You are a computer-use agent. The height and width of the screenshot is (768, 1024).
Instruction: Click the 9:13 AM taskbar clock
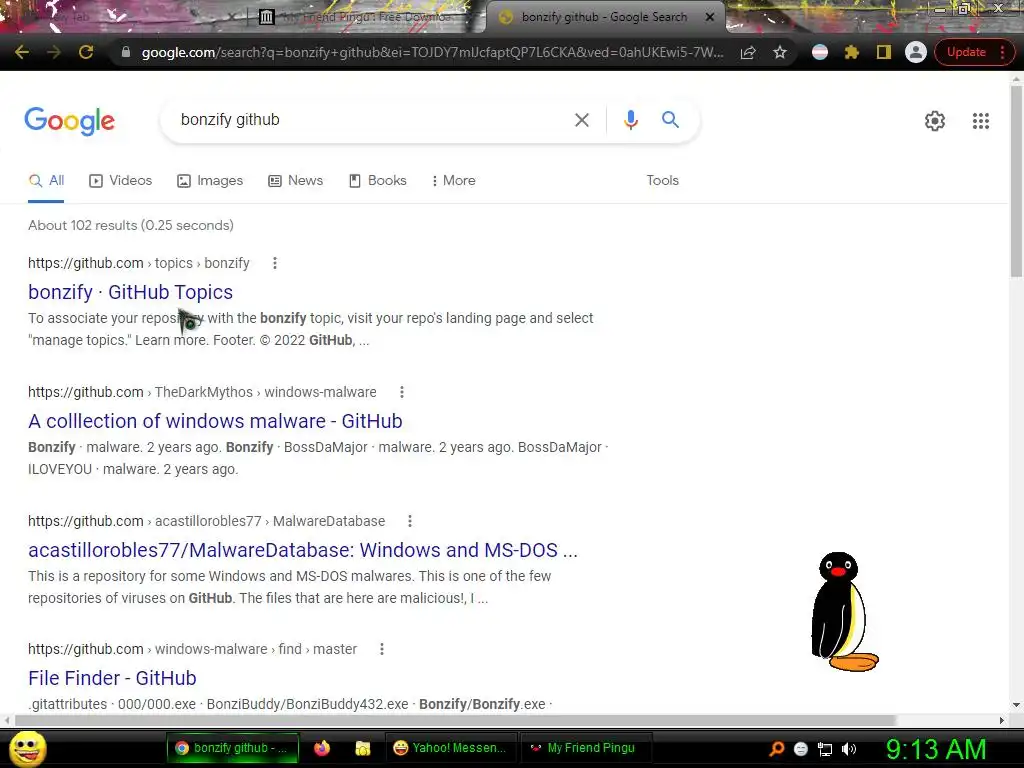coord(936,749)
